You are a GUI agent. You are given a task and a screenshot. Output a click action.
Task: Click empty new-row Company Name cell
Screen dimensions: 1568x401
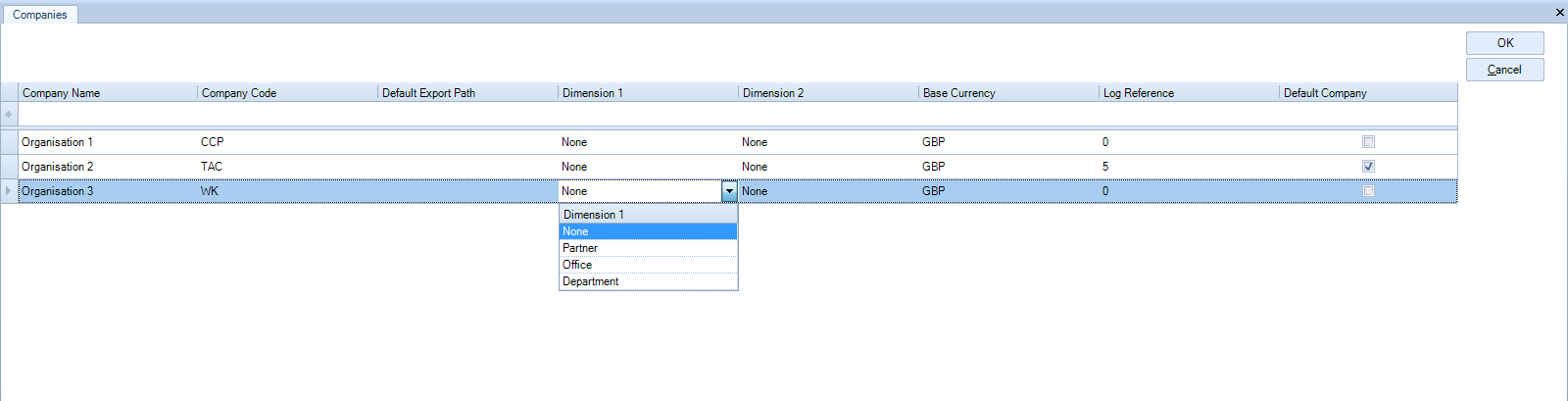click(108, 114)
